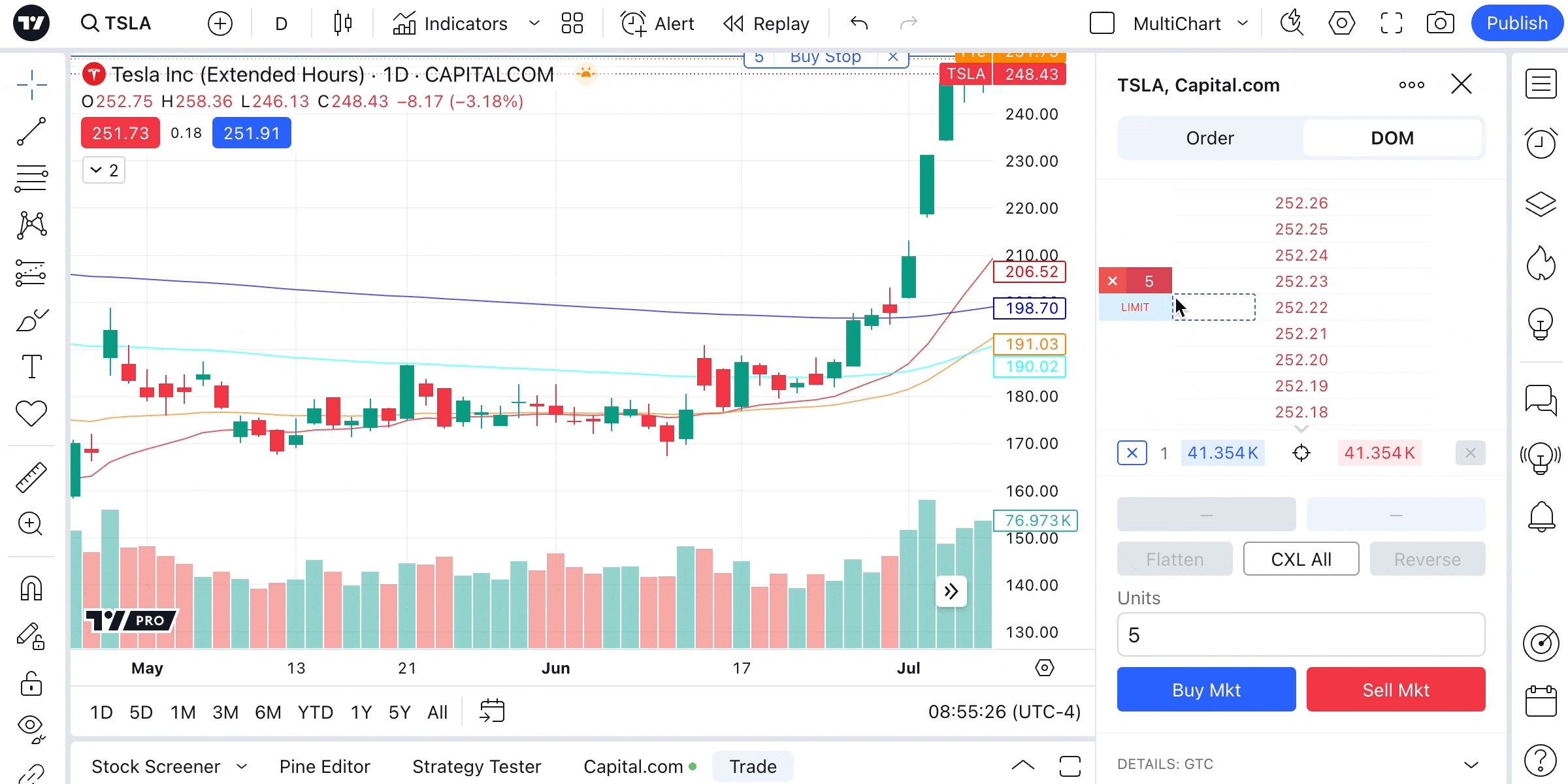Click the Units input field
The height and width of the screenshot is (784, 1568).
[x=1300, y=635]
